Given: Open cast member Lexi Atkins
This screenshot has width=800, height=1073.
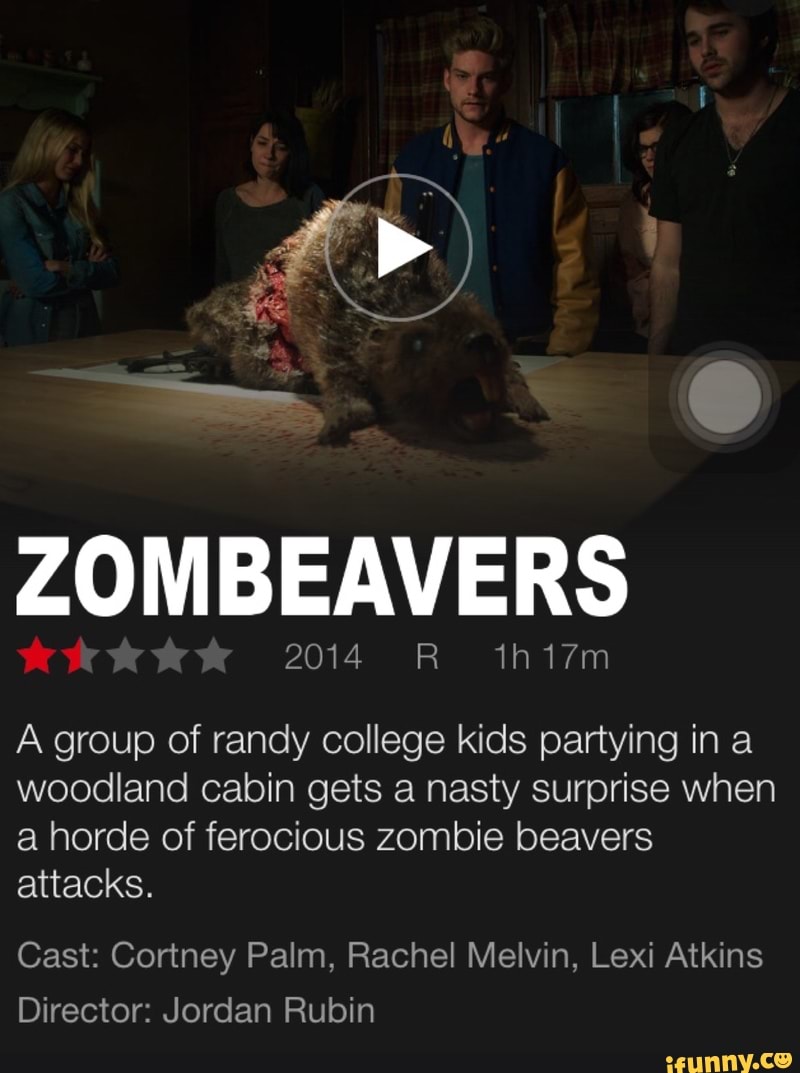Looking at the screenshot, I should [x=676, y=955].
